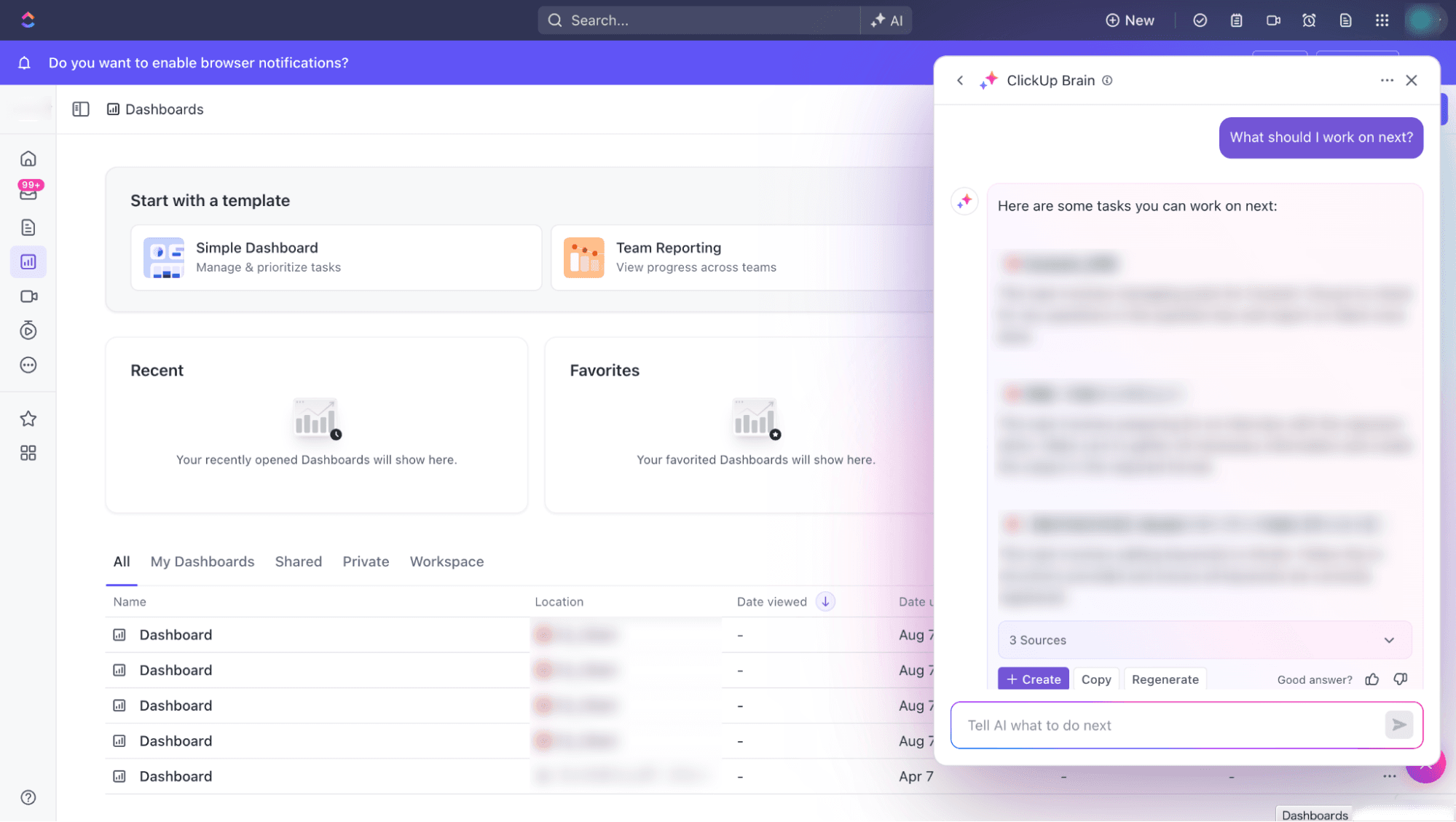Click the new doc icon in top bar
The height and width of the screenshot is (822, 1456).
pyautogui.click(x=1346, y=20)
